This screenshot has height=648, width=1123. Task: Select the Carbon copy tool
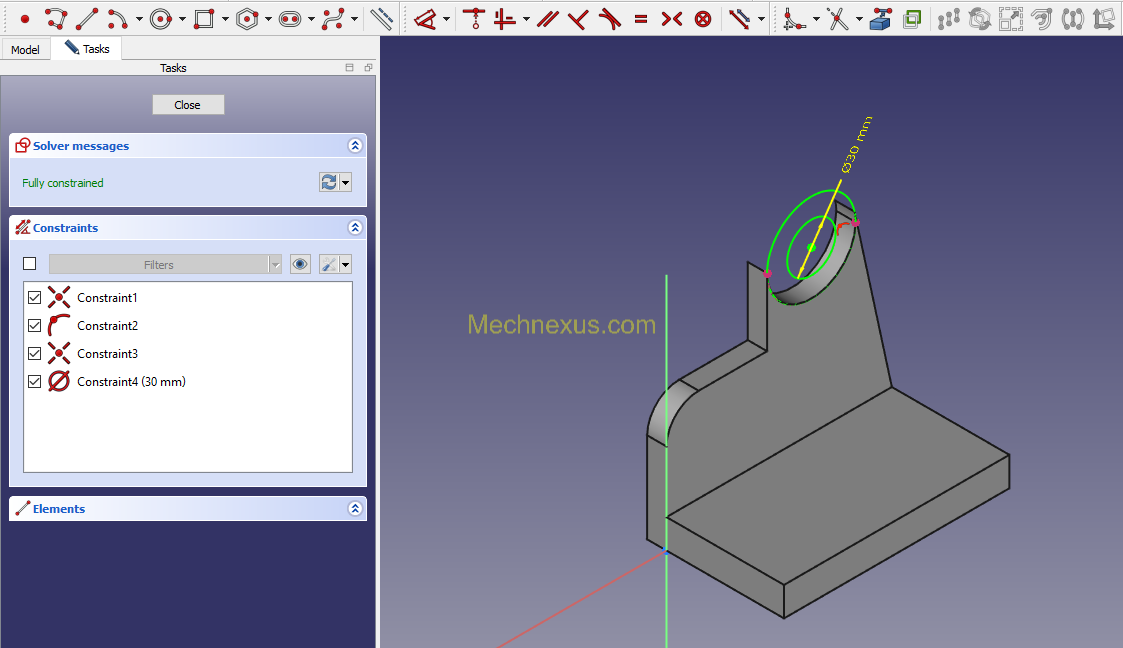click(912, 19)
